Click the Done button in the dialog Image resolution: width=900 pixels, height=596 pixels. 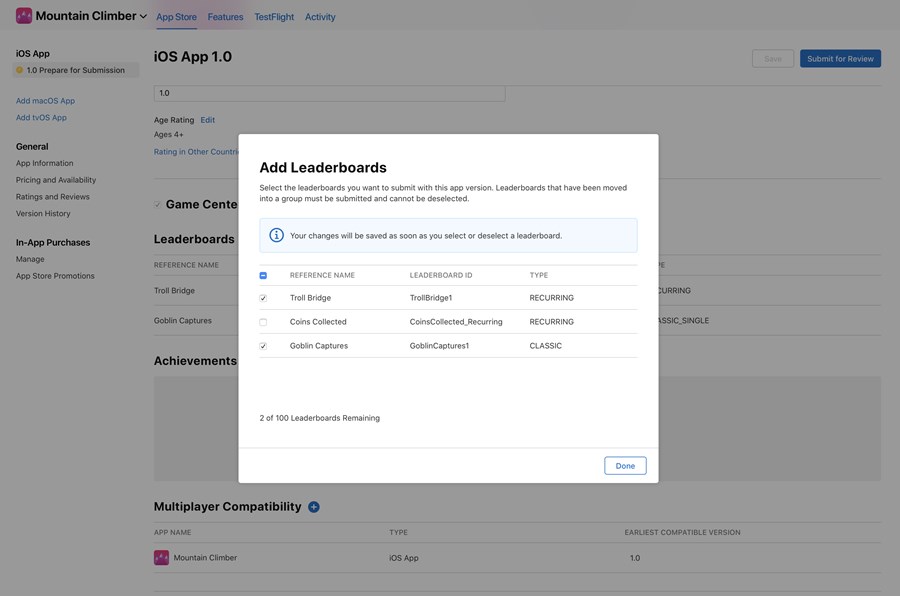click(625, 466)
